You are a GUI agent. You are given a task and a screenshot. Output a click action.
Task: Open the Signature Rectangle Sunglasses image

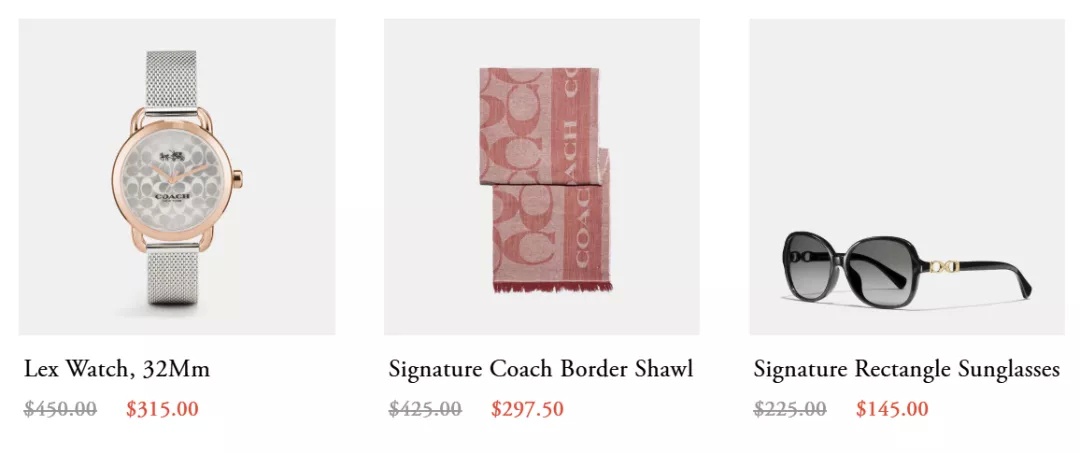[x=907, y=177]
